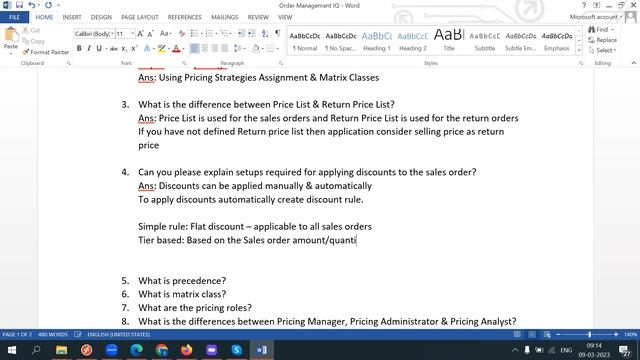640x360 pixels.
Task: Apply red font color
Action: 176,49
